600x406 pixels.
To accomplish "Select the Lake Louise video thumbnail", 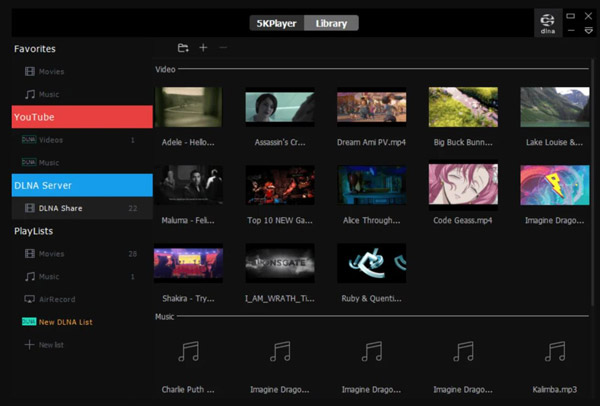I will [x=555, y=107].
